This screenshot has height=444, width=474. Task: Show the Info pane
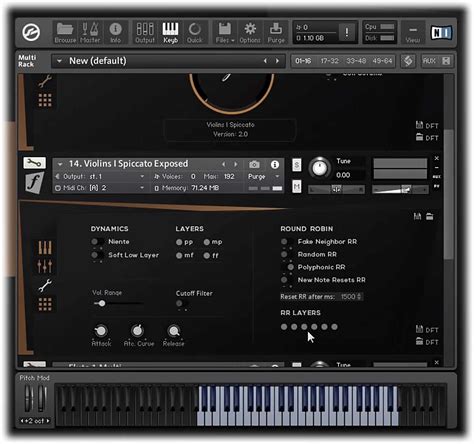115,33
